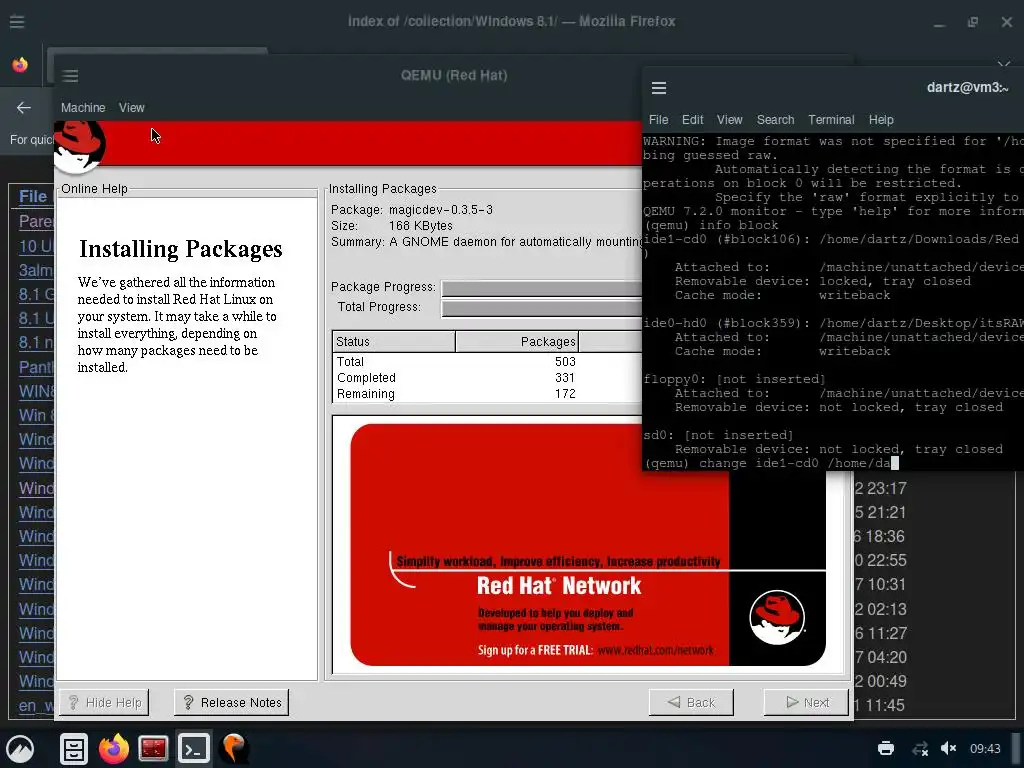Click the 'Size: 168 KBytes' text
This screenshot has height=768, width=1024.
(392, 226)
